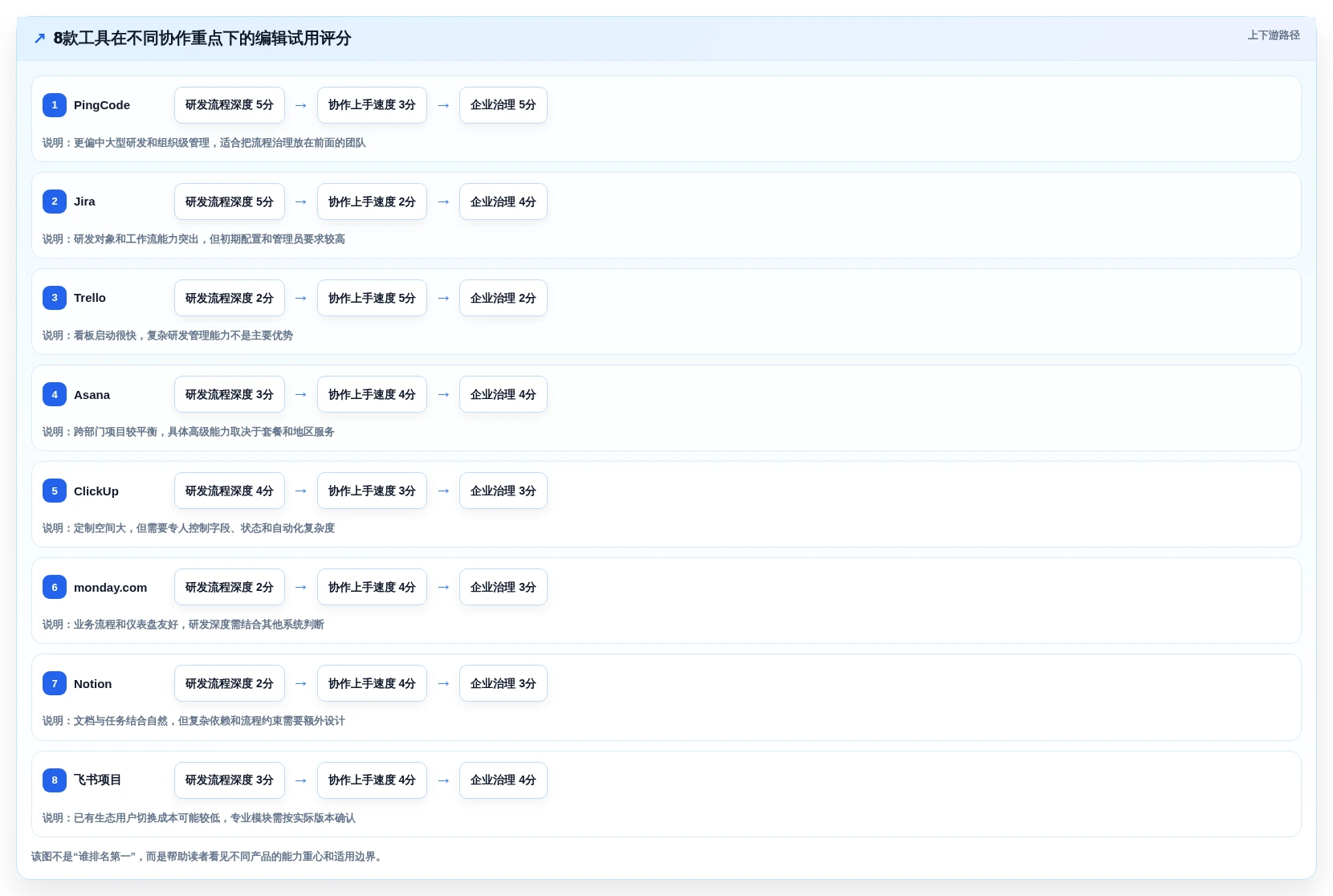Click the chart title 8款工具在不同协作重点下的编辑试用评分

(x=202, y=39)
